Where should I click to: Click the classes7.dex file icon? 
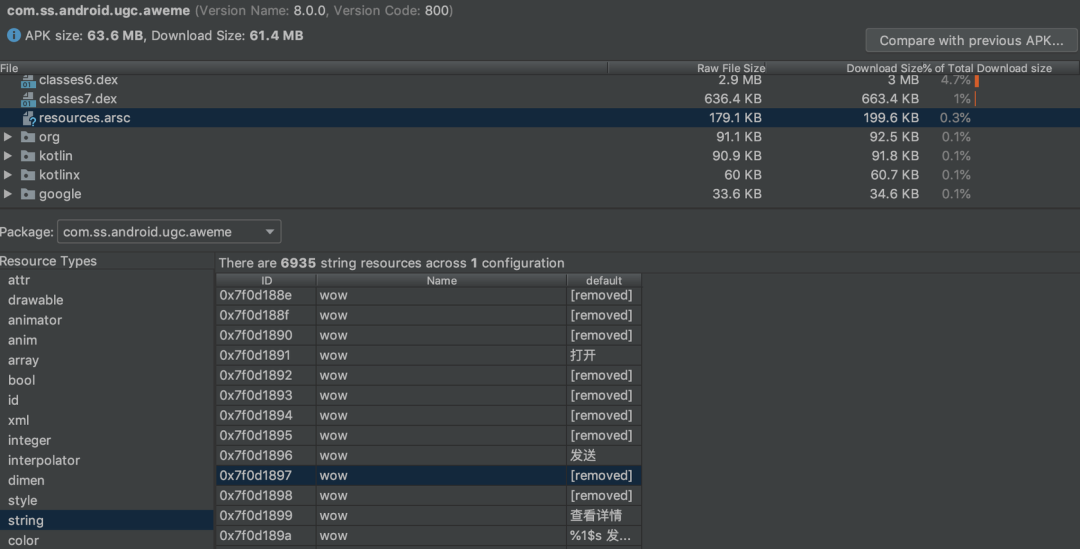[x=28, y=99]
